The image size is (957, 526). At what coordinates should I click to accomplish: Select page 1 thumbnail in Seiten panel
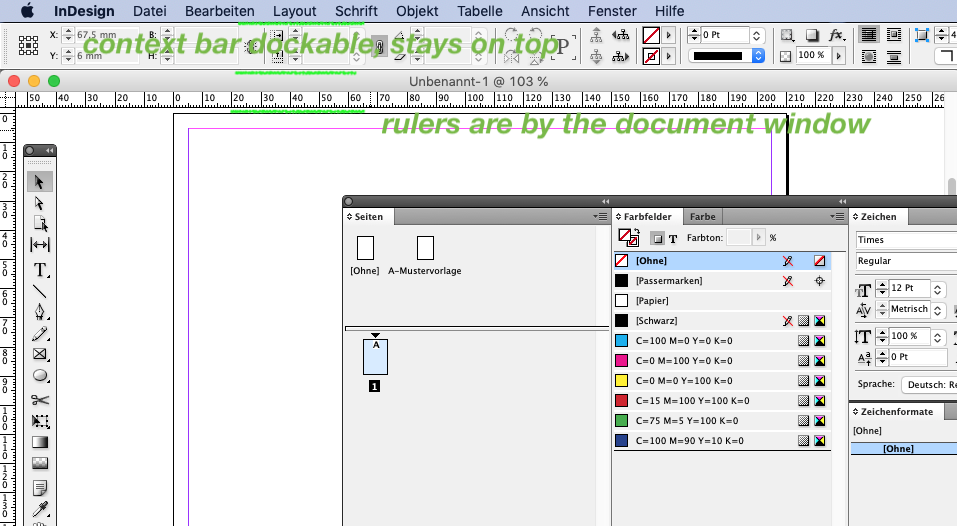coord(375,357)
